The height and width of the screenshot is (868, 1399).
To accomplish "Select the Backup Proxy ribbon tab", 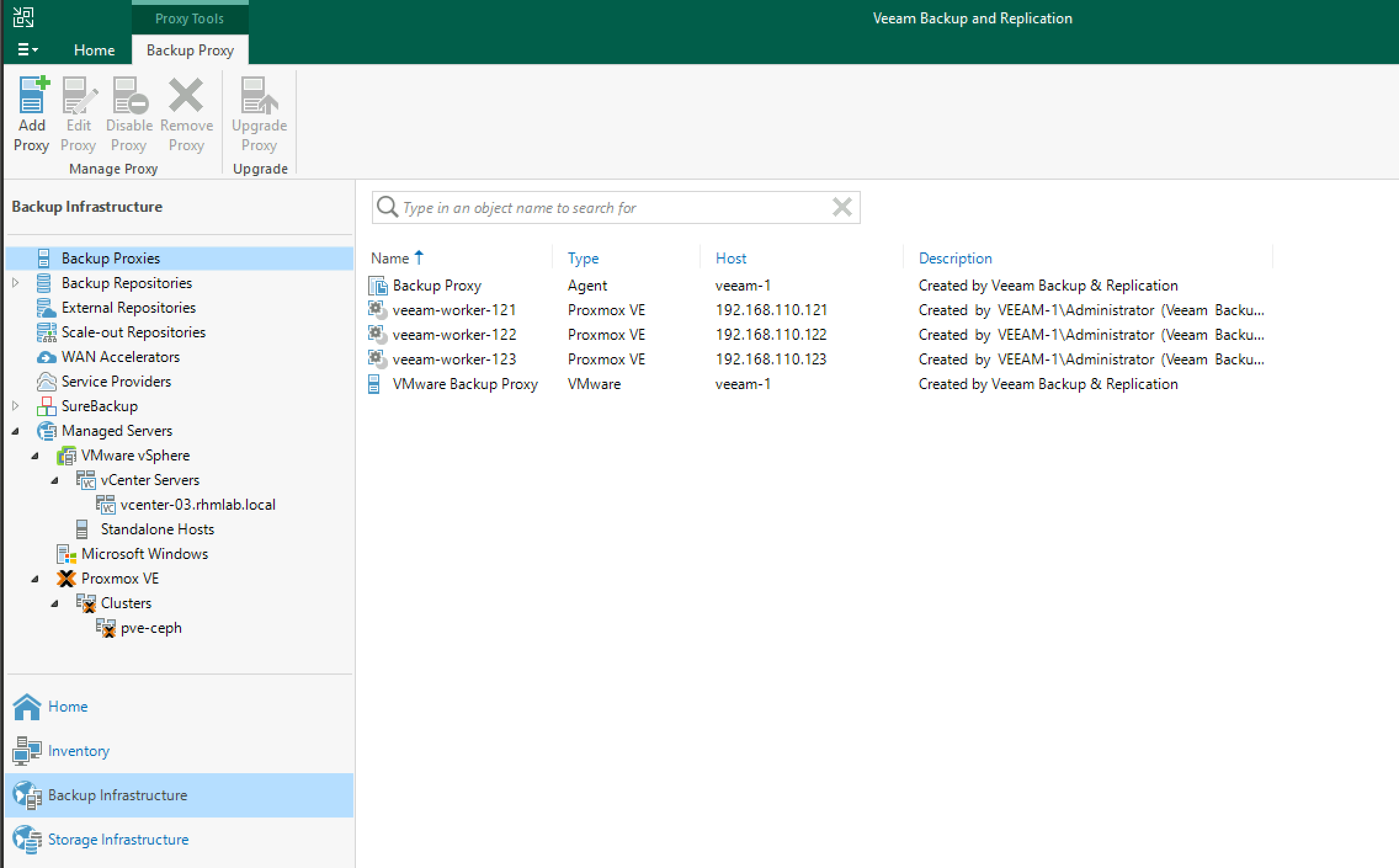I will coord(190,50).
